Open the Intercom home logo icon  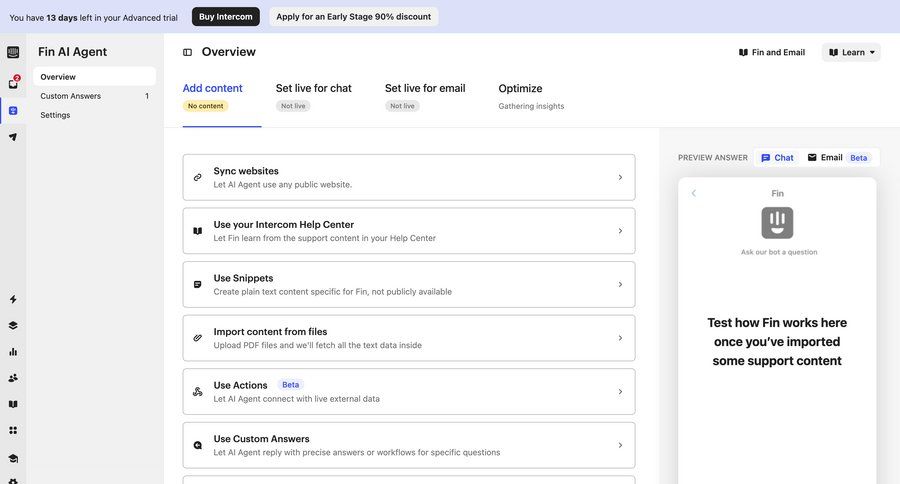pyautogui.click(x=13, y=52)
